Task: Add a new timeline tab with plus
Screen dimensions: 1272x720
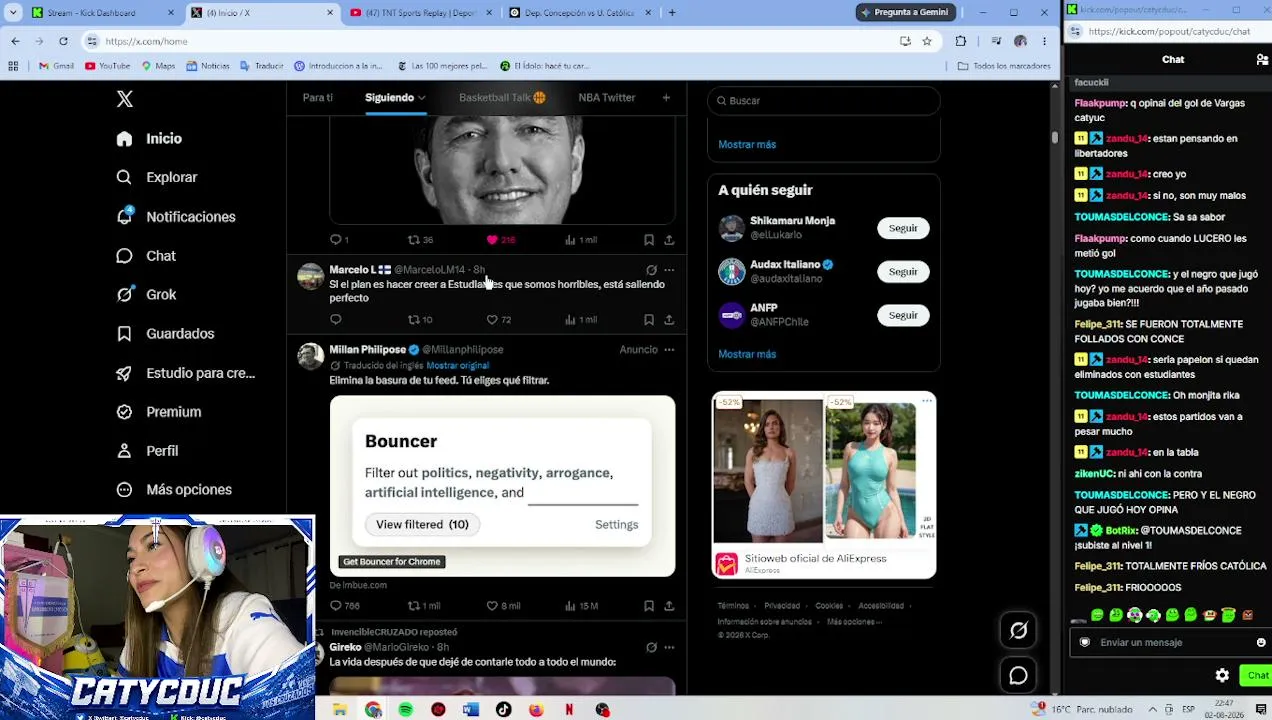Action: tap(666, 97)
